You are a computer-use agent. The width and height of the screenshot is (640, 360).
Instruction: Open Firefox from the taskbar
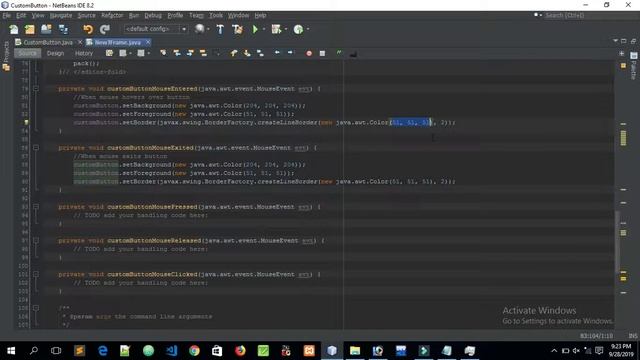click(240, 351)
